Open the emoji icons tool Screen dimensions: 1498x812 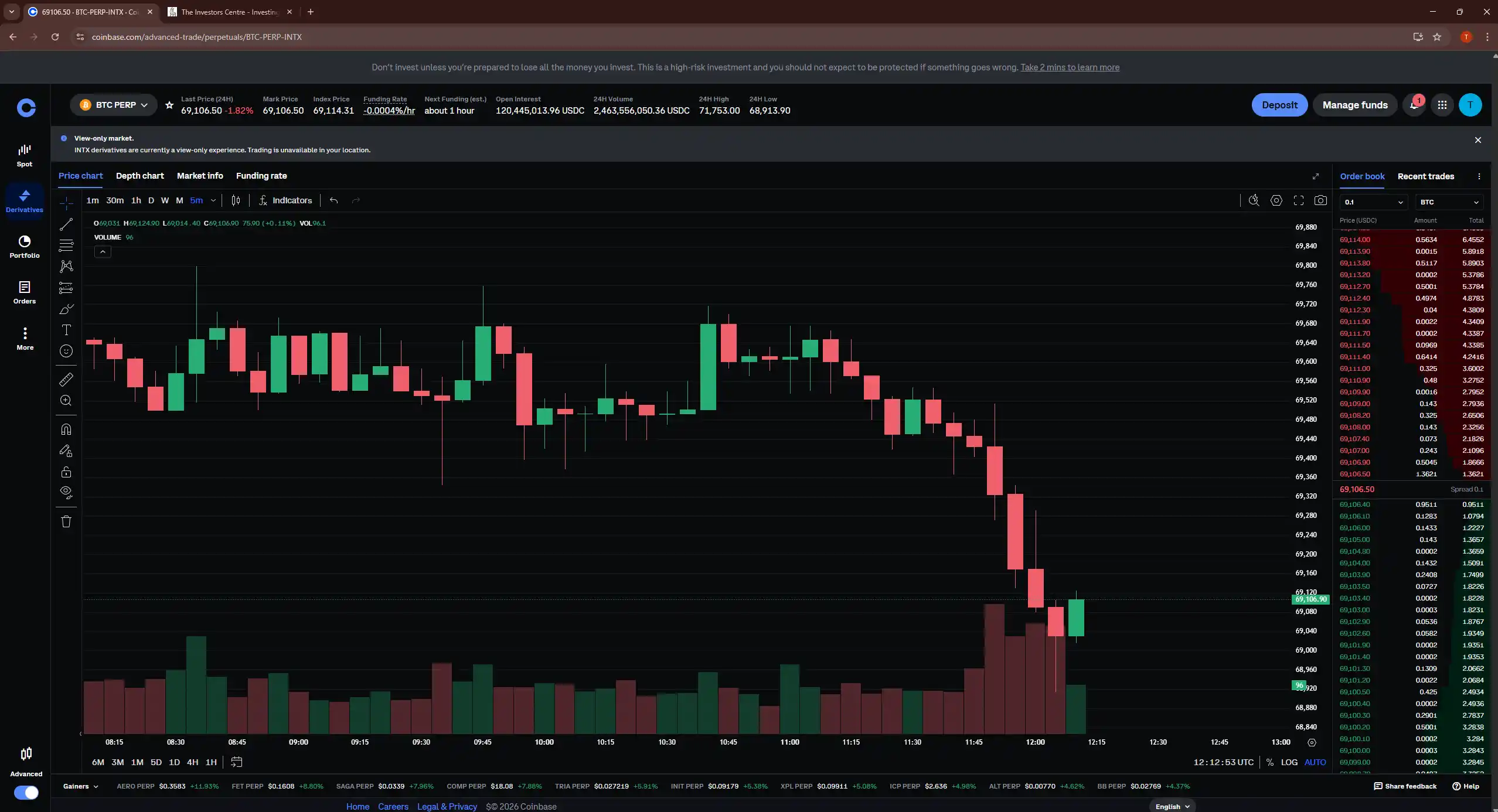tap(66, 351)
